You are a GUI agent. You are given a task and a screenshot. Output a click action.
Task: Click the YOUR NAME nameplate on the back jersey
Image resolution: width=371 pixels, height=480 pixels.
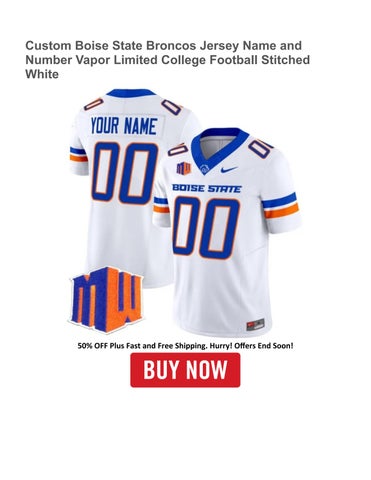(124, 126)
